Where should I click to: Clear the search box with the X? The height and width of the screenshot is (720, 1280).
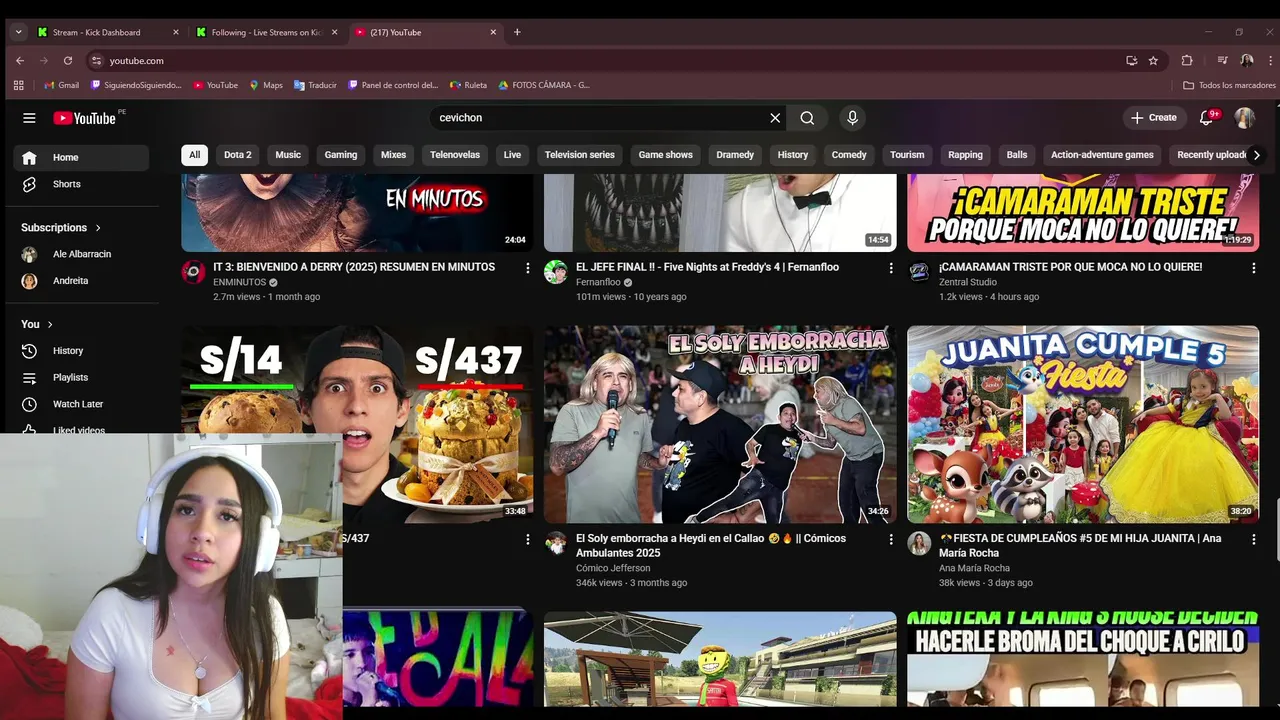(775, 118)
